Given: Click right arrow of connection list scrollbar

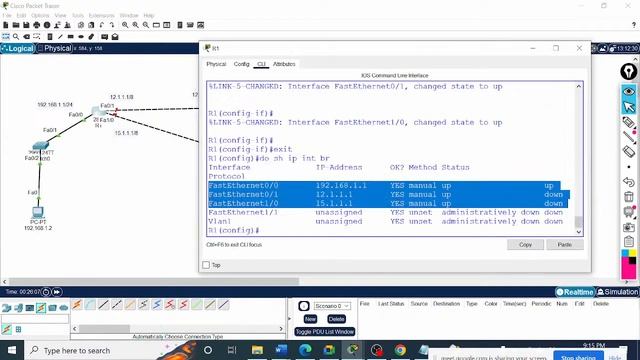Looking at the screenshot, I should 281,329.
